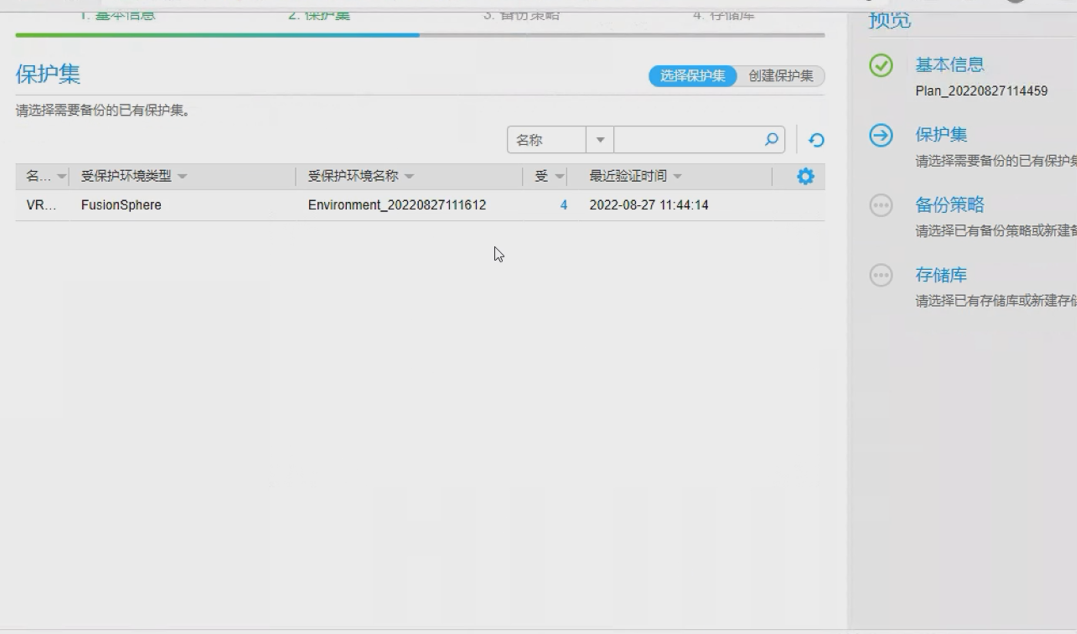Viewport: 1077px width, 634px height.
Task: Click the pending icon beside 备份策略
Action: [880, 206]
